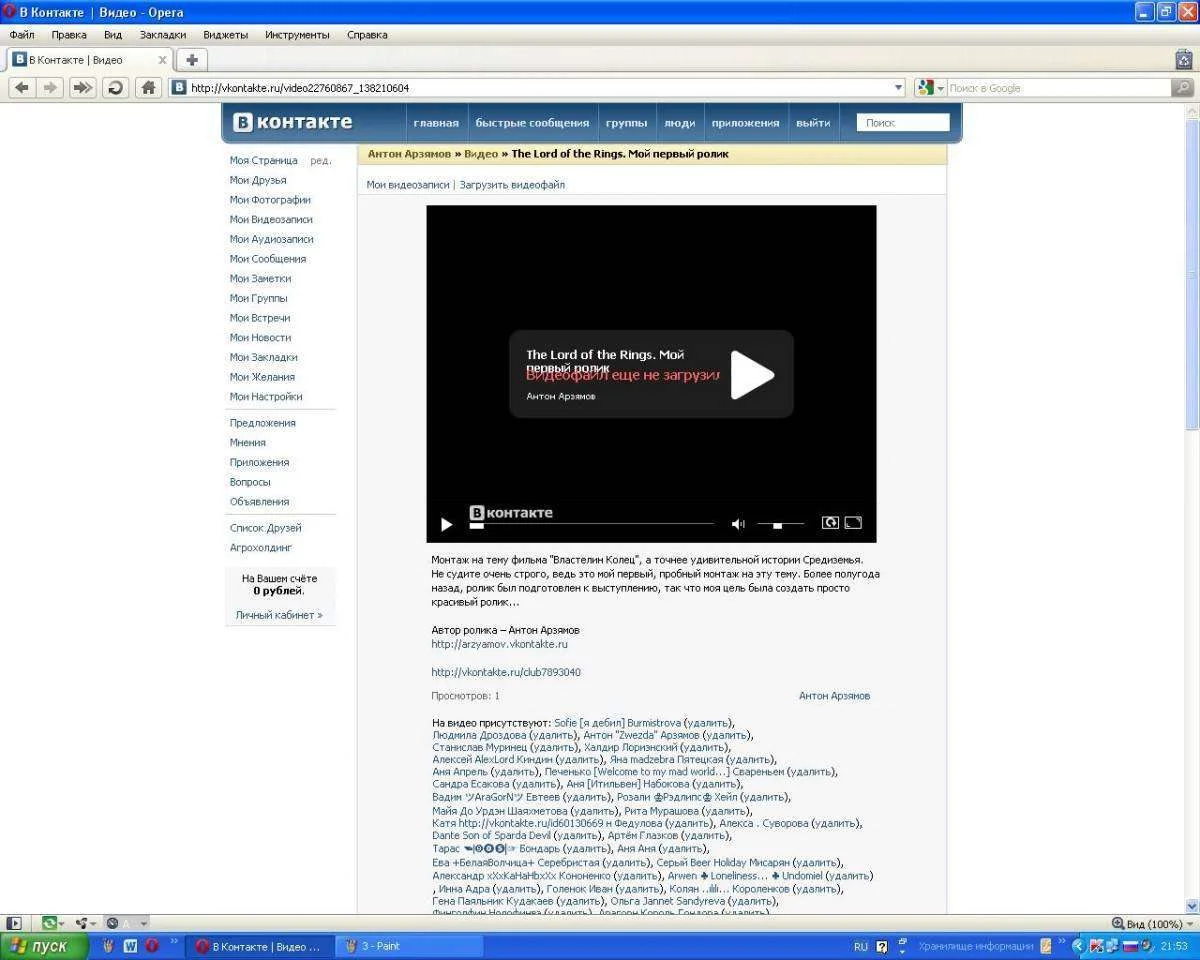This screenshot has width=1200, height=960.
Task: Click the big play button on video overlay
Action: pos(752,375)
